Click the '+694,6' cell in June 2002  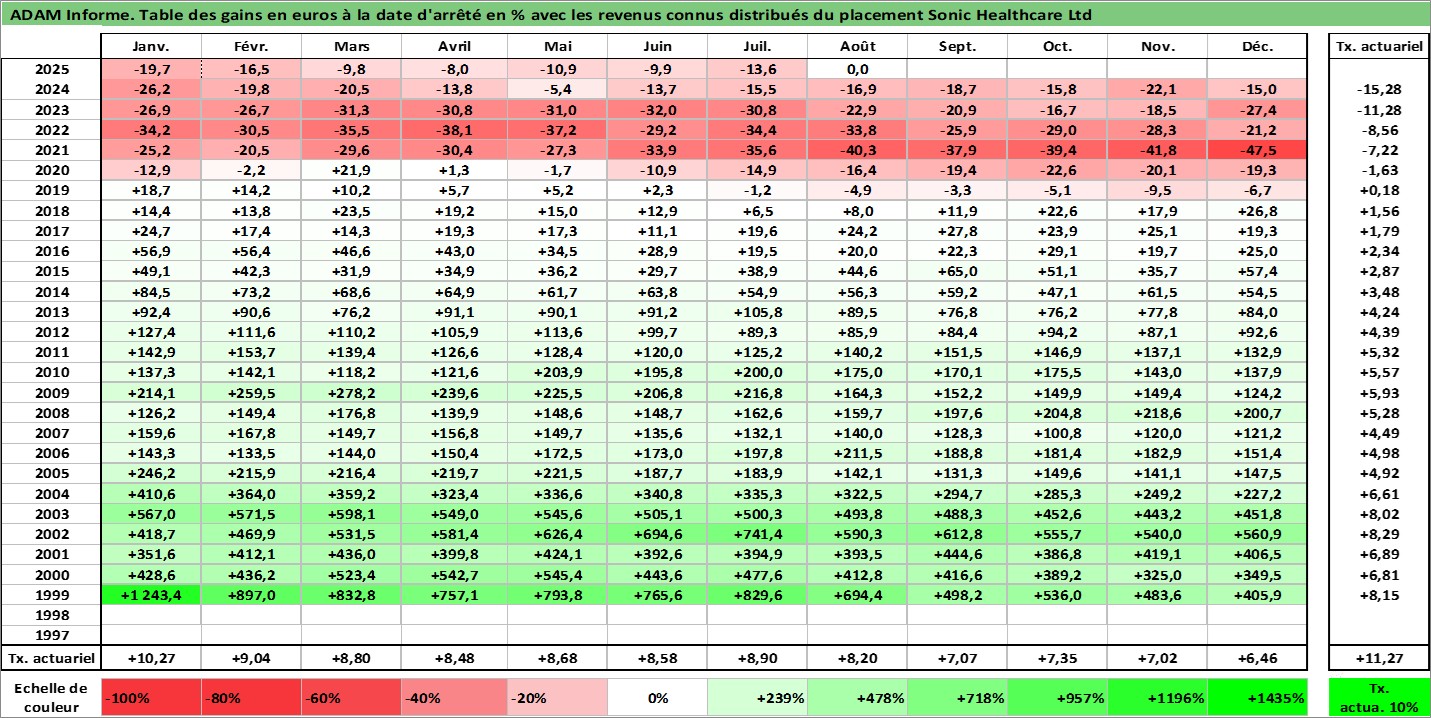[x=657, y=534]
